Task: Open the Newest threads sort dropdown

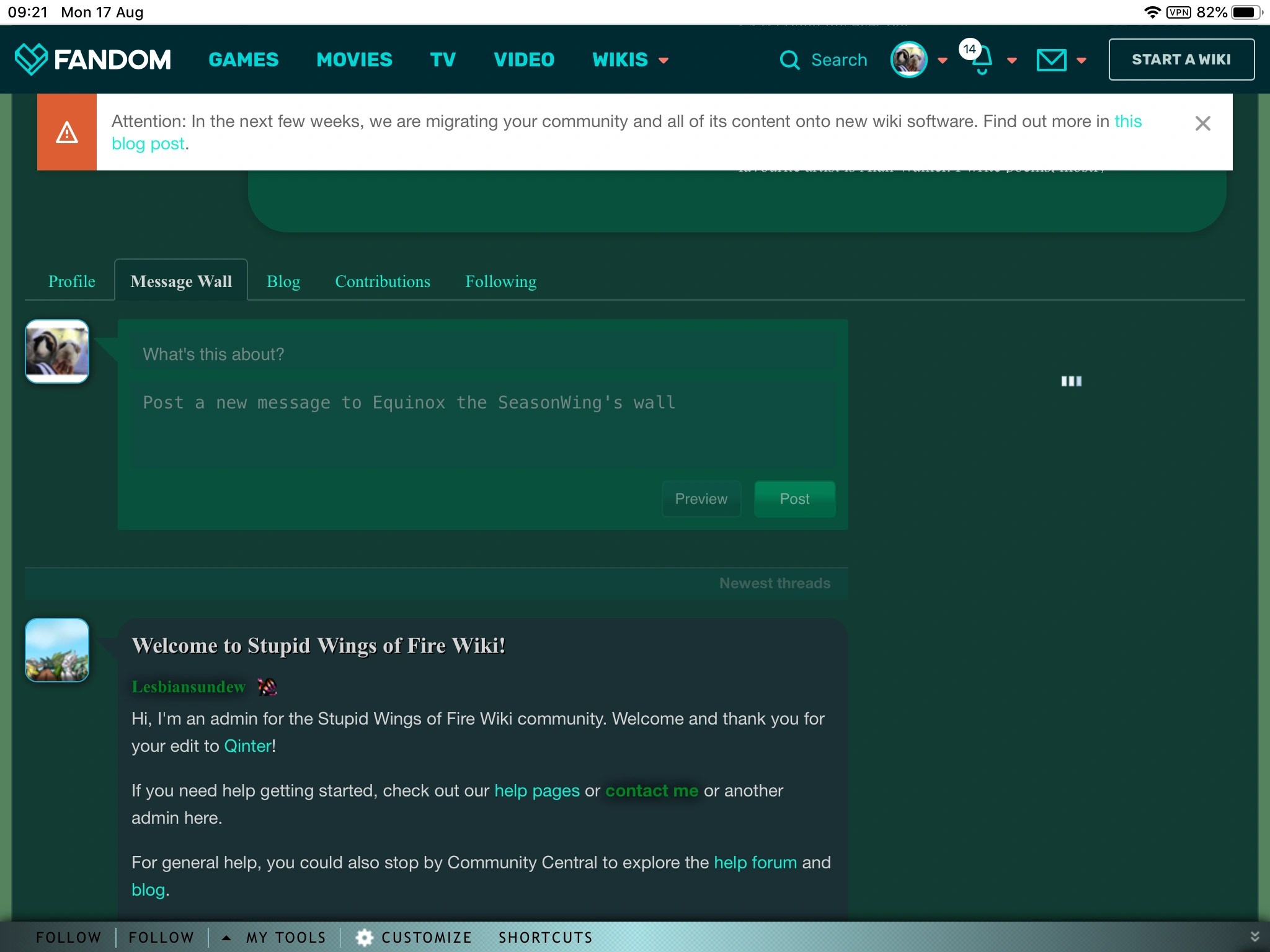Action: (x=774, y=583)
